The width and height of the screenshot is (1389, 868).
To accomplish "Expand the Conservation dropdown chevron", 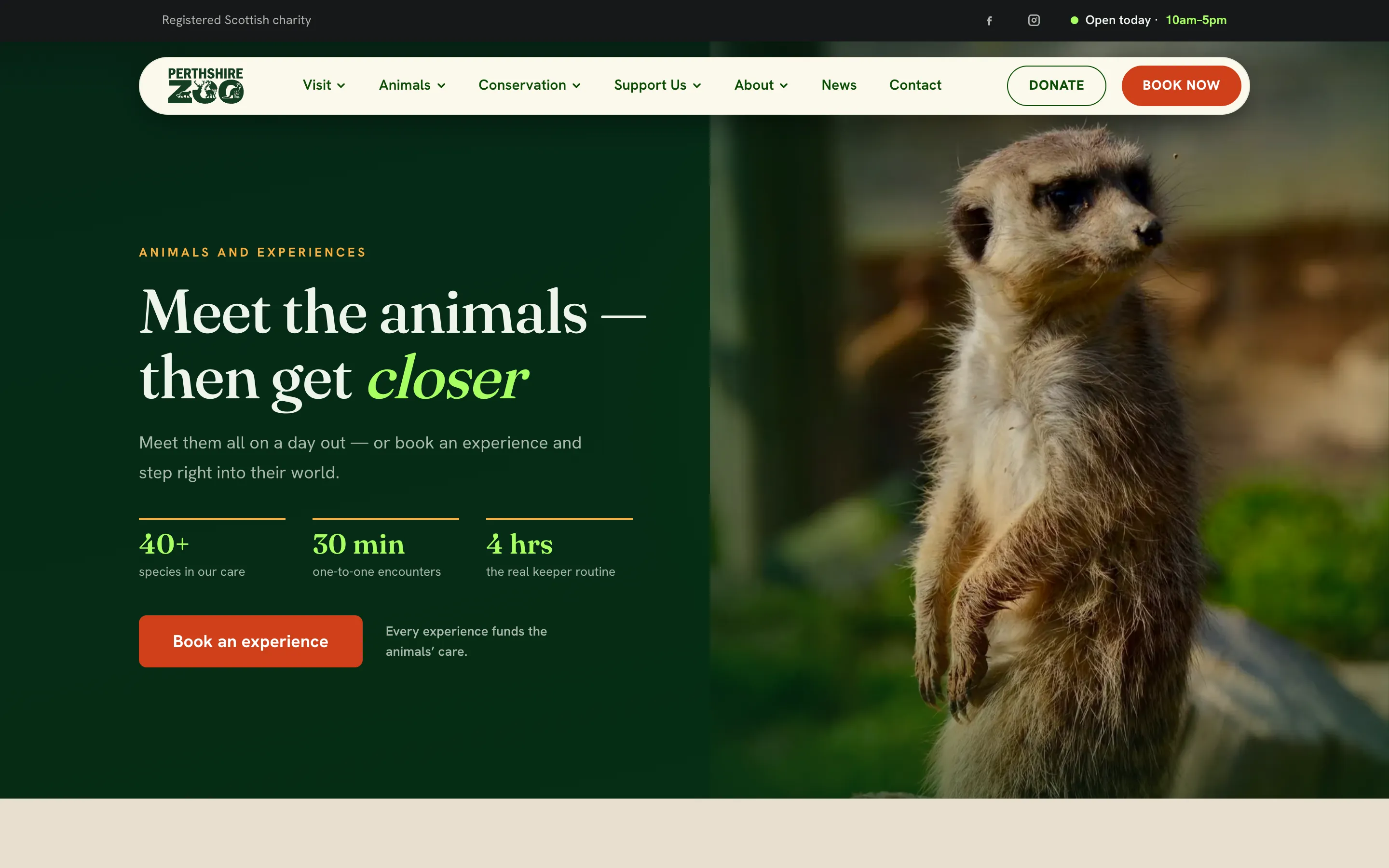I will (x=576, y=86).
